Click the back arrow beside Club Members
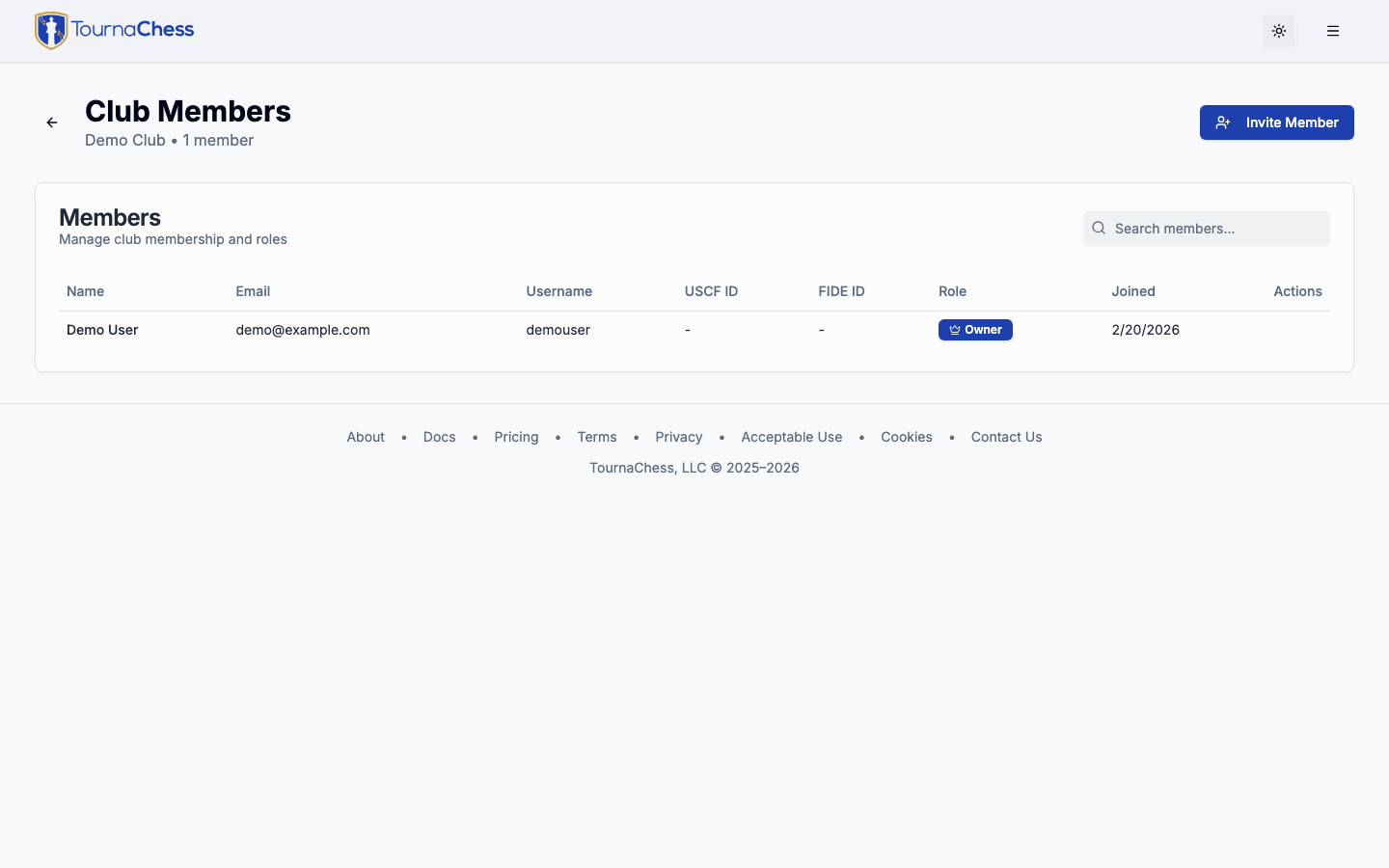This screenshot has width=1389, height=868. pos(51,122)
